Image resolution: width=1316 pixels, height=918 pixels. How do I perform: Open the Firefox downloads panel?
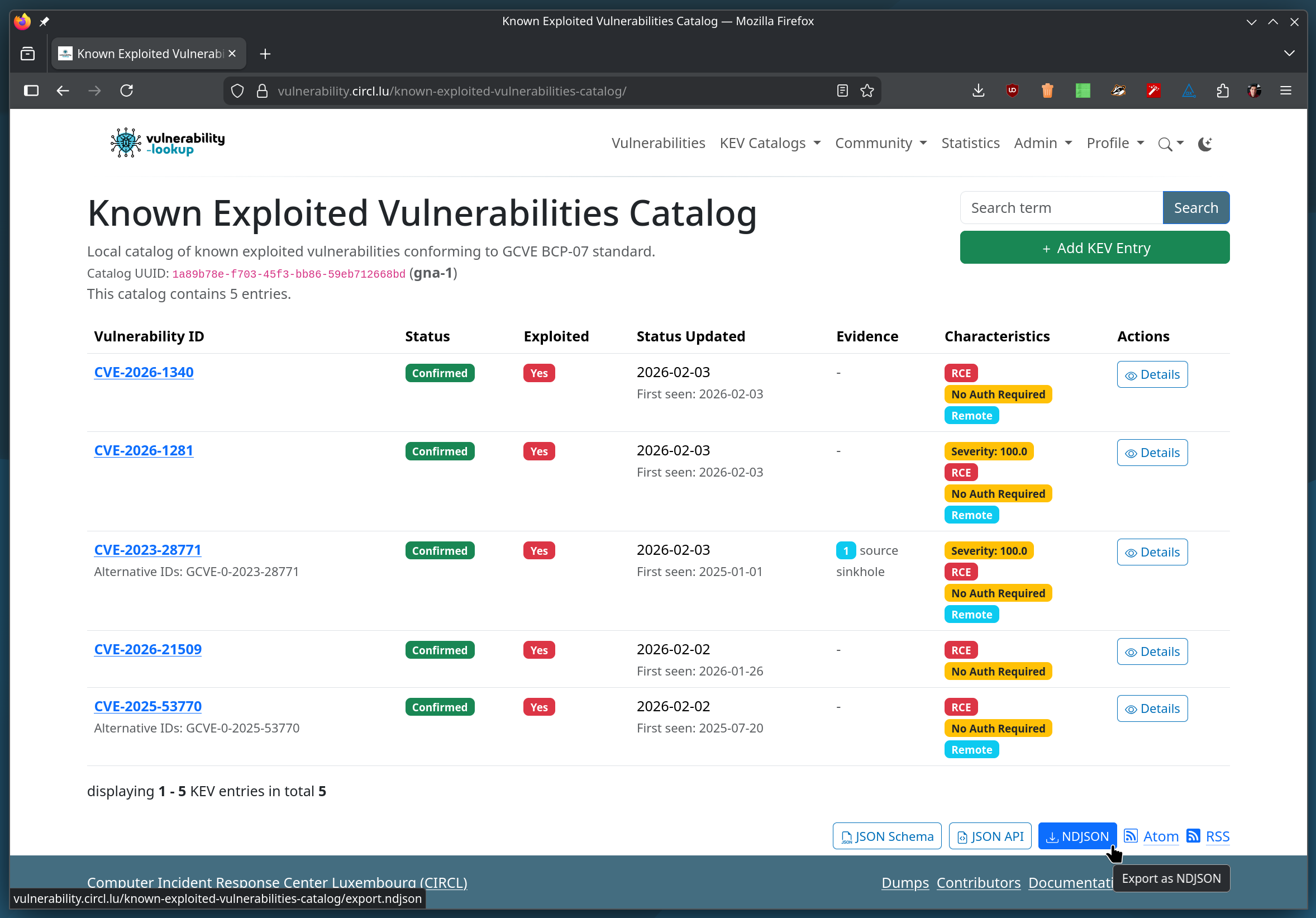click(979, 91)
